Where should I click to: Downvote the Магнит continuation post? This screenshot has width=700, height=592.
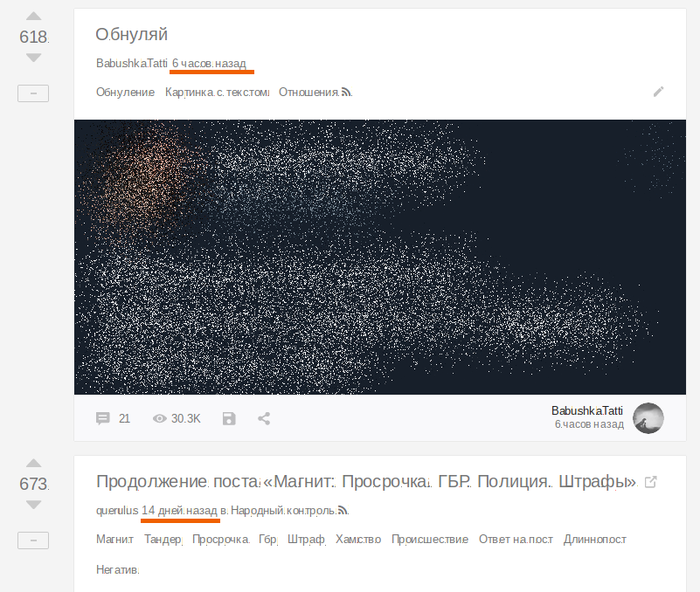coord(33,505)
